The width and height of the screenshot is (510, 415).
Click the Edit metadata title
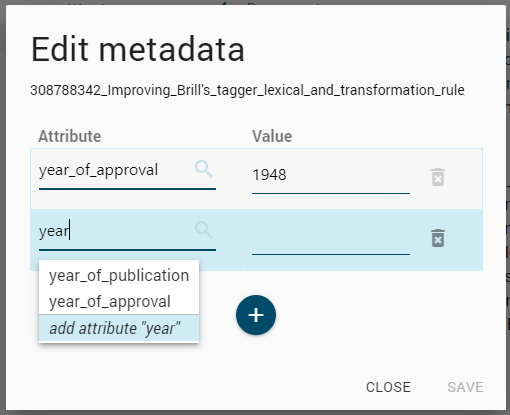[138, 50]
